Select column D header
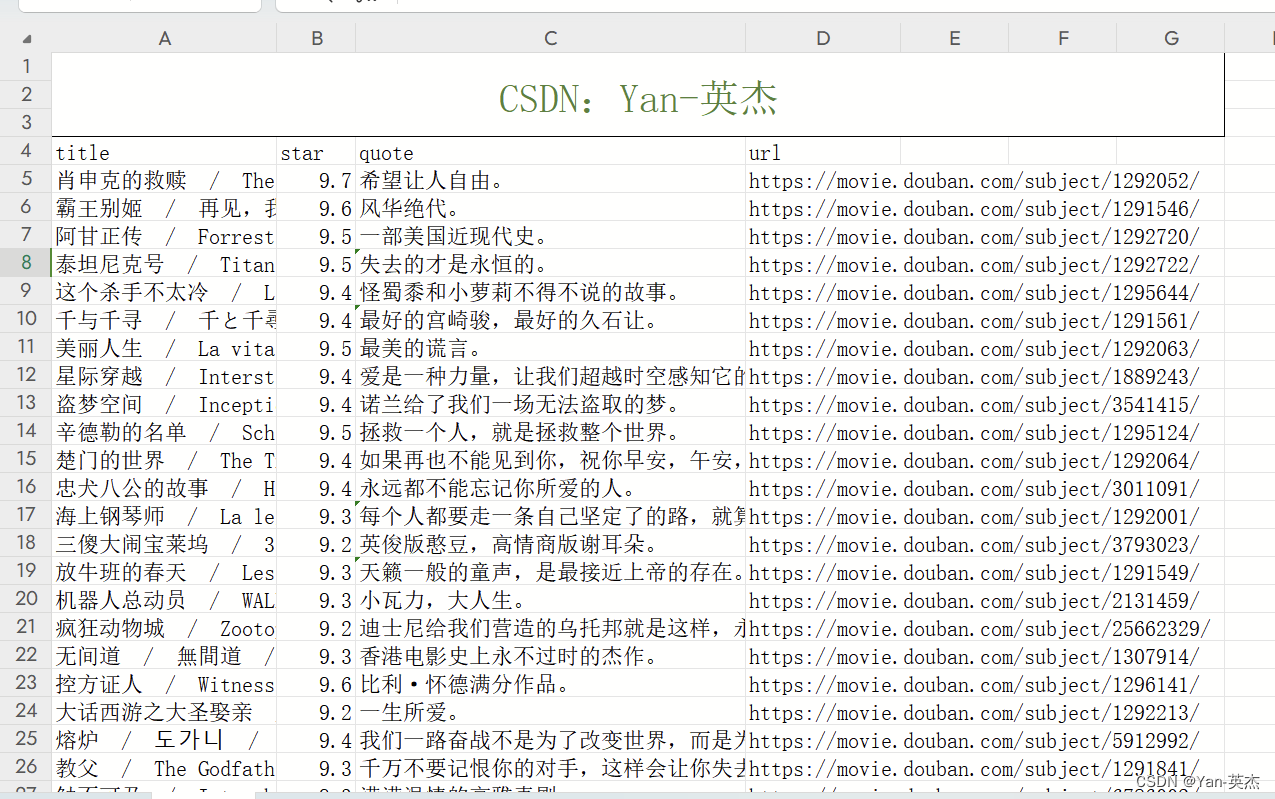Screen dimensions: 1275x799 [823, 38]
